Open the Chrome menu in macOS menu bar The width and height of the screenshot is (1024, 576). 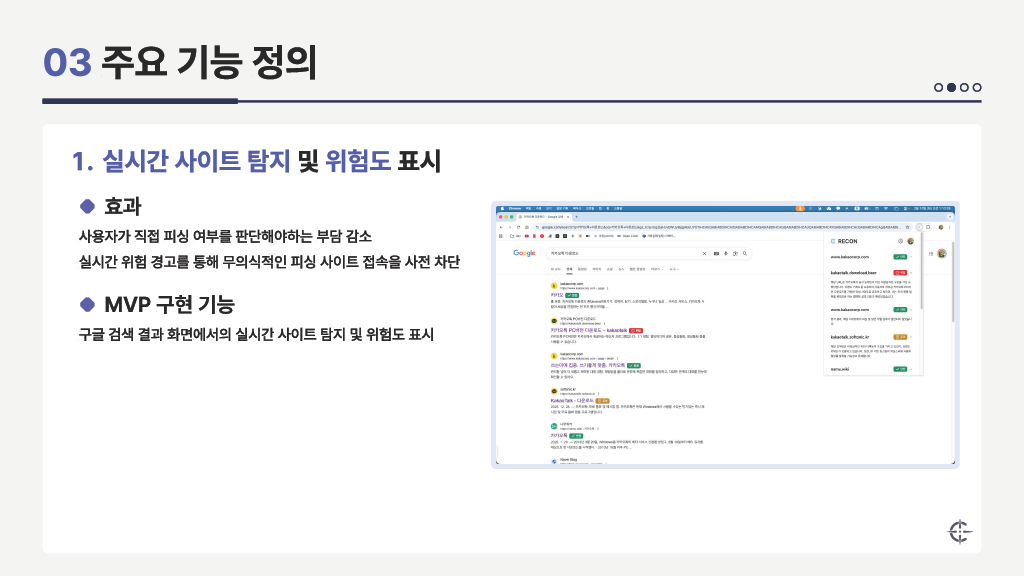(x=515, y=207)
